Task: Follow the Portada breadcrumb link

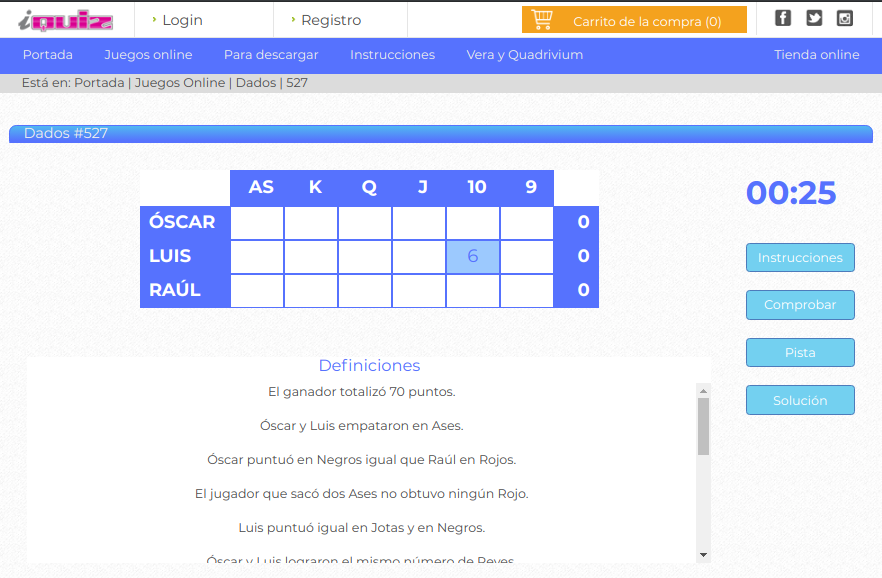Action: pyautogui.click(x=99, y=83)
